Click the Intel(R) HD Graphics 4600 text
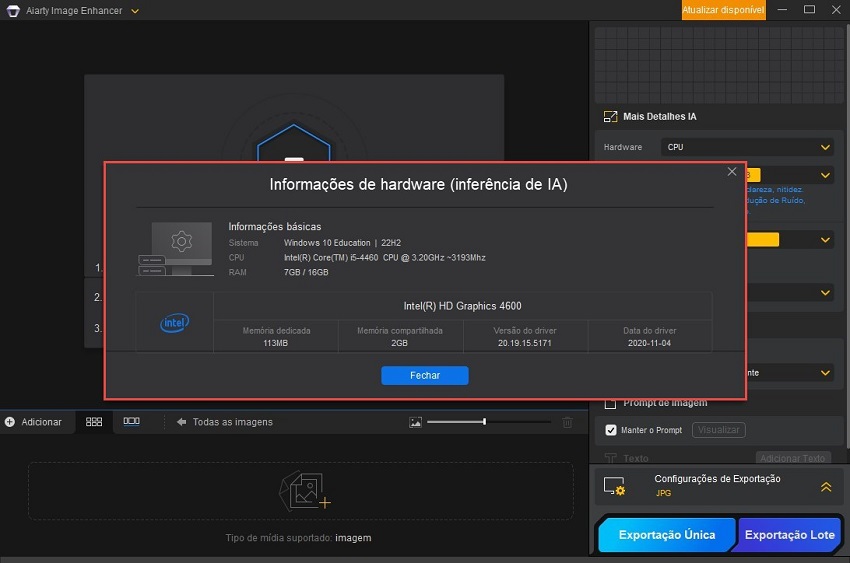This screenshot has width=850, height=563. [x=462, y=306]
